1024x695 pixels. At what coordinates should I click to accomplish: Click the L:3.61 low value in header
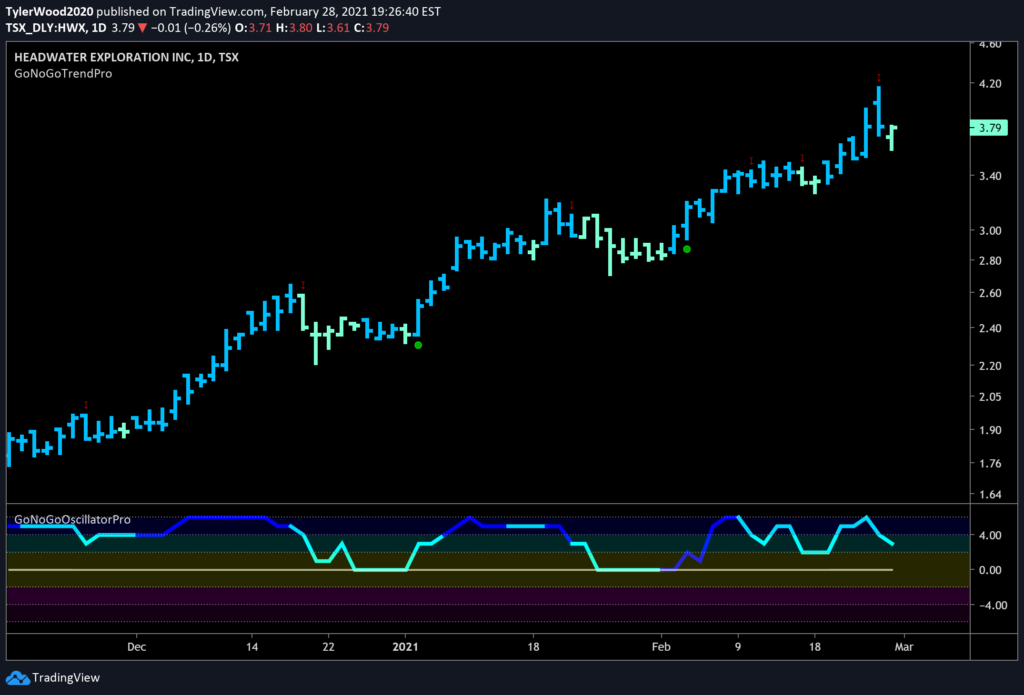(333, 28)
